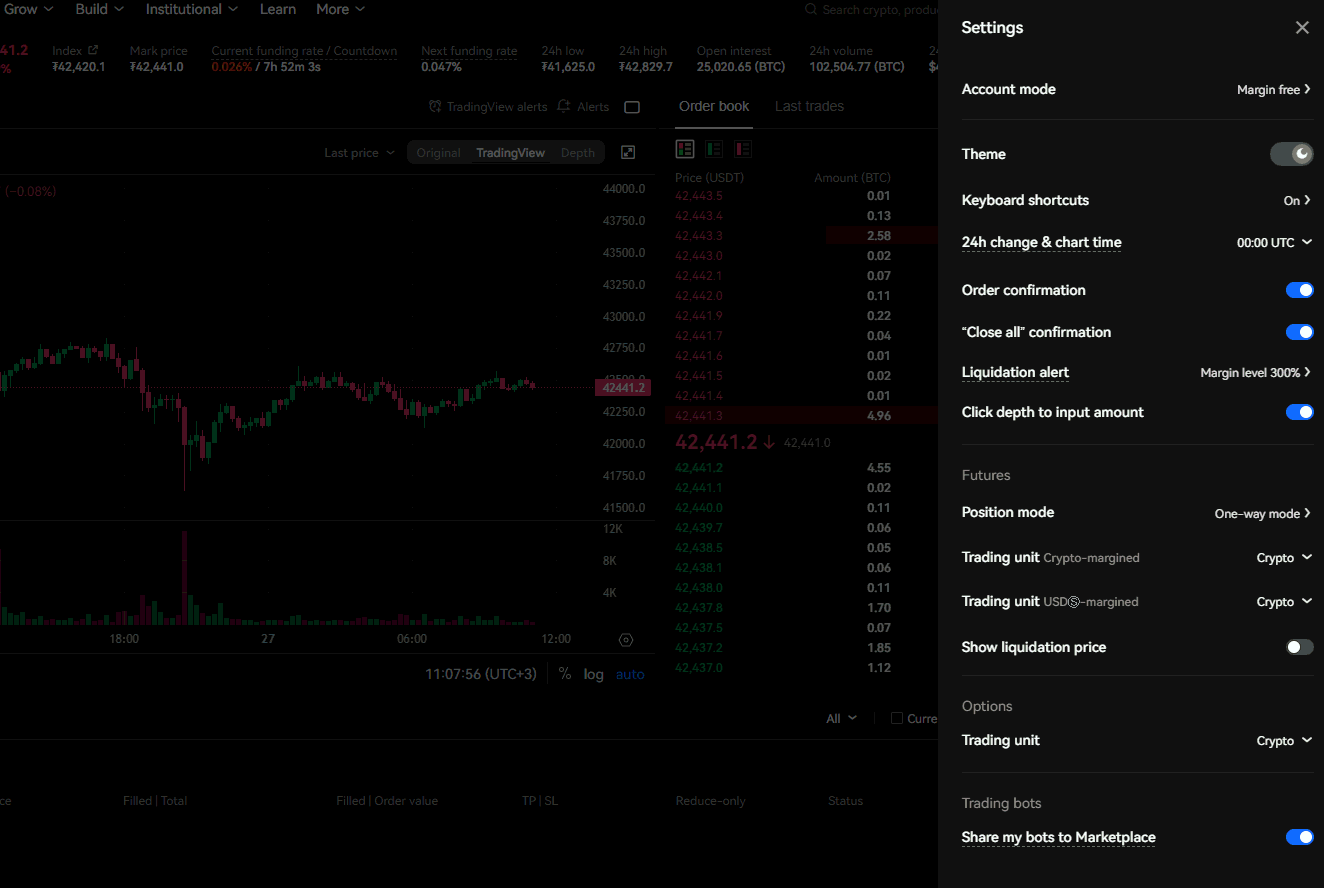
Task: Open the All filter dropdown below order book
Action: (x=841, y=718)
